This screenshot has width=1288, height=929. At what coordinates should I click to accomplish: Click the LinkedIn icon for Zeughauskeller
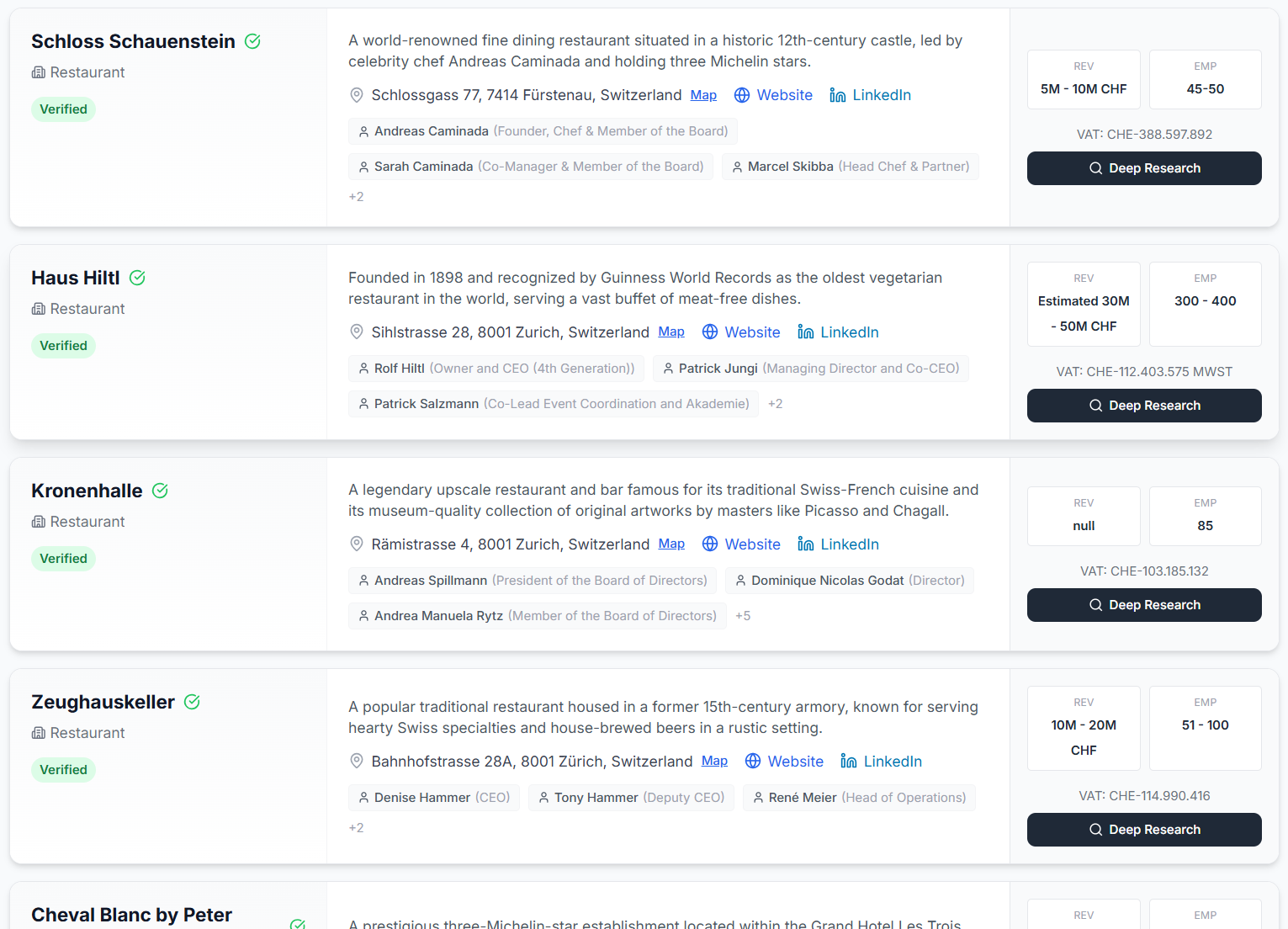coord(849,761)
